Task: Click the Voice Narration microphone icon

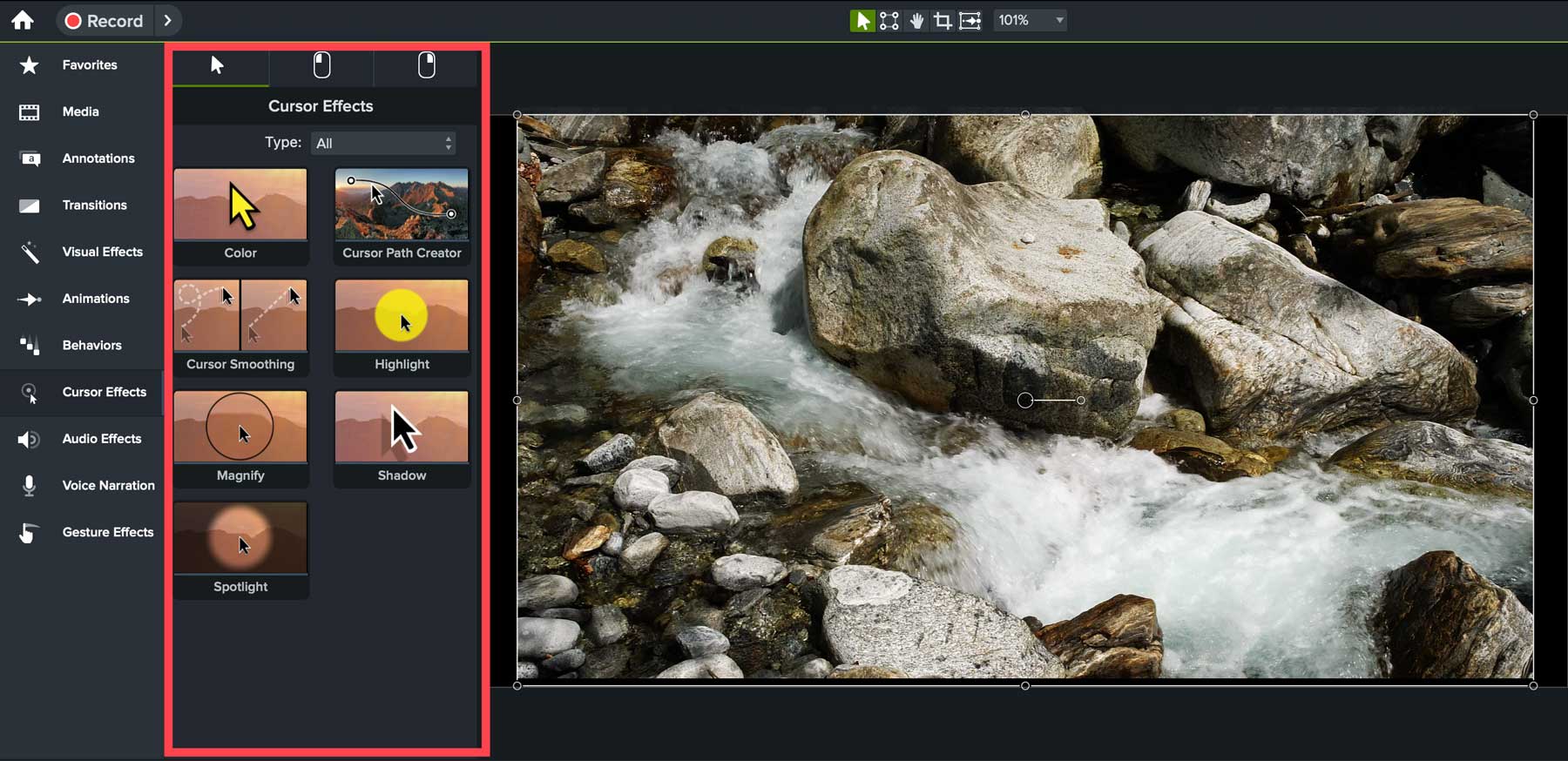Action: (x=30, y=486)
